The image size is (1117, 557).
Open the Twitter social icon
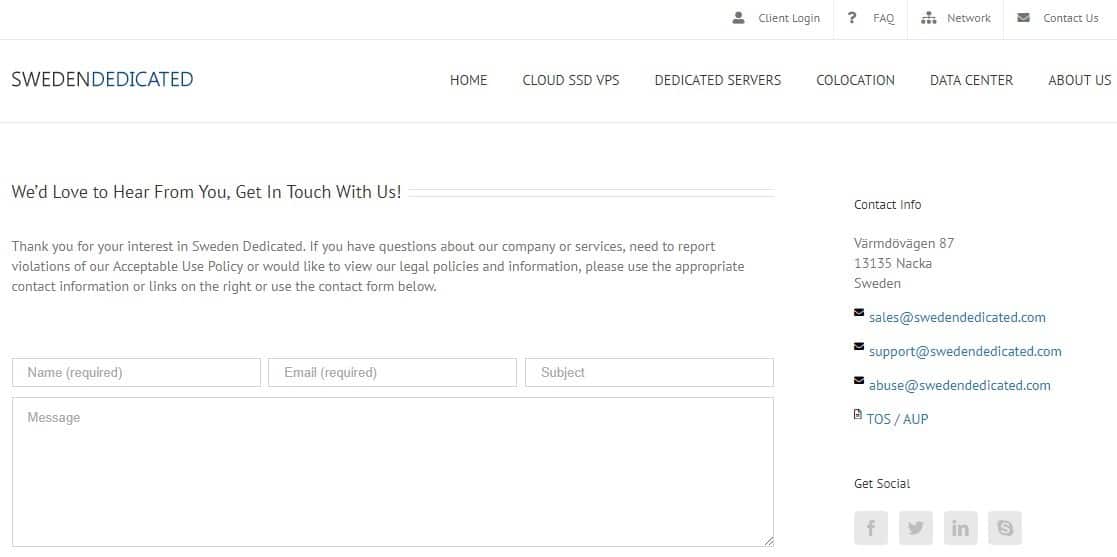pyautogui.click(x=915, y=528)
